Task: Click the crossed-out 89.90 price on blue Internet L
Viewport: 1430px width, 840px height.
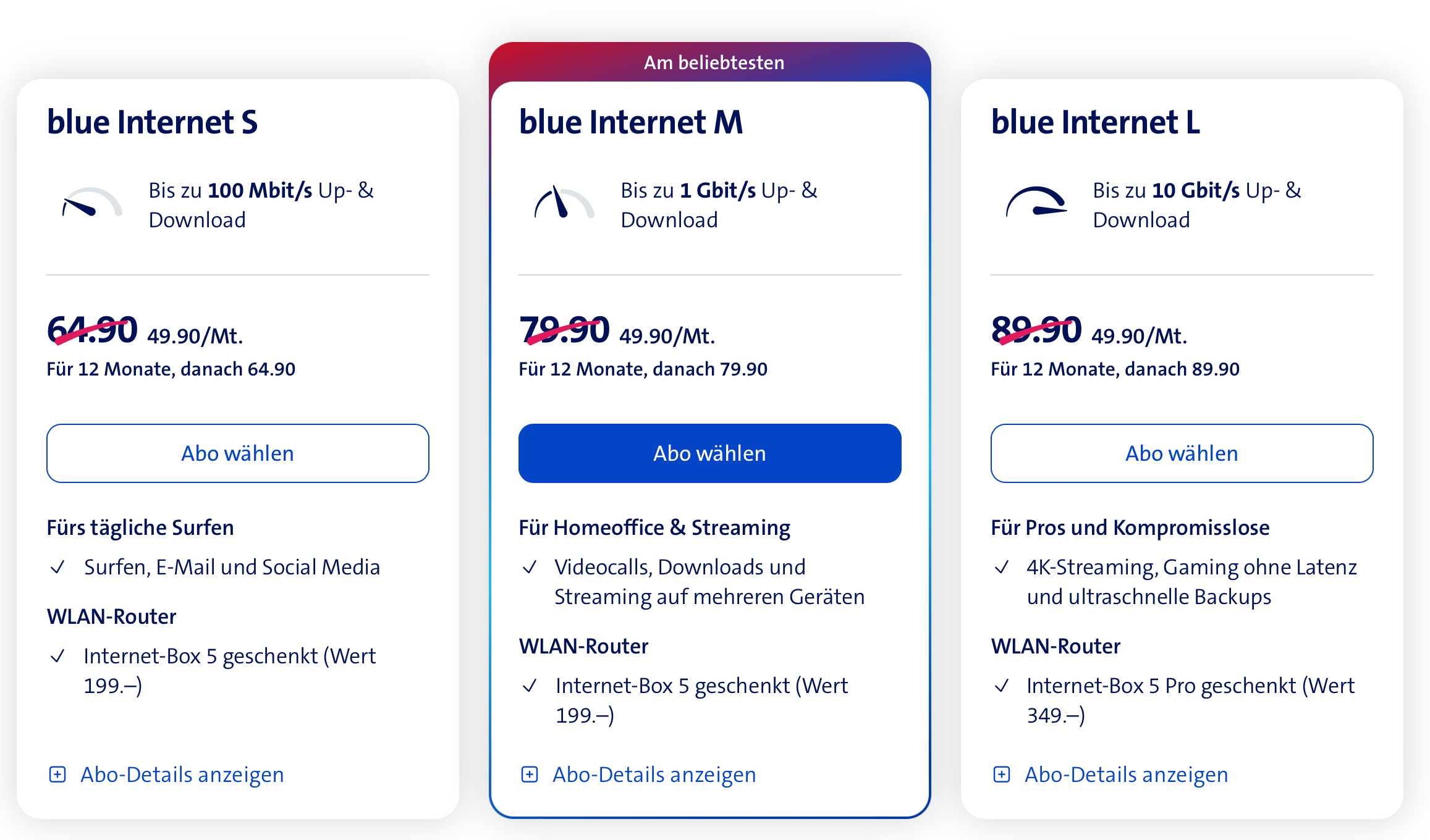Action: (1038, 330)
